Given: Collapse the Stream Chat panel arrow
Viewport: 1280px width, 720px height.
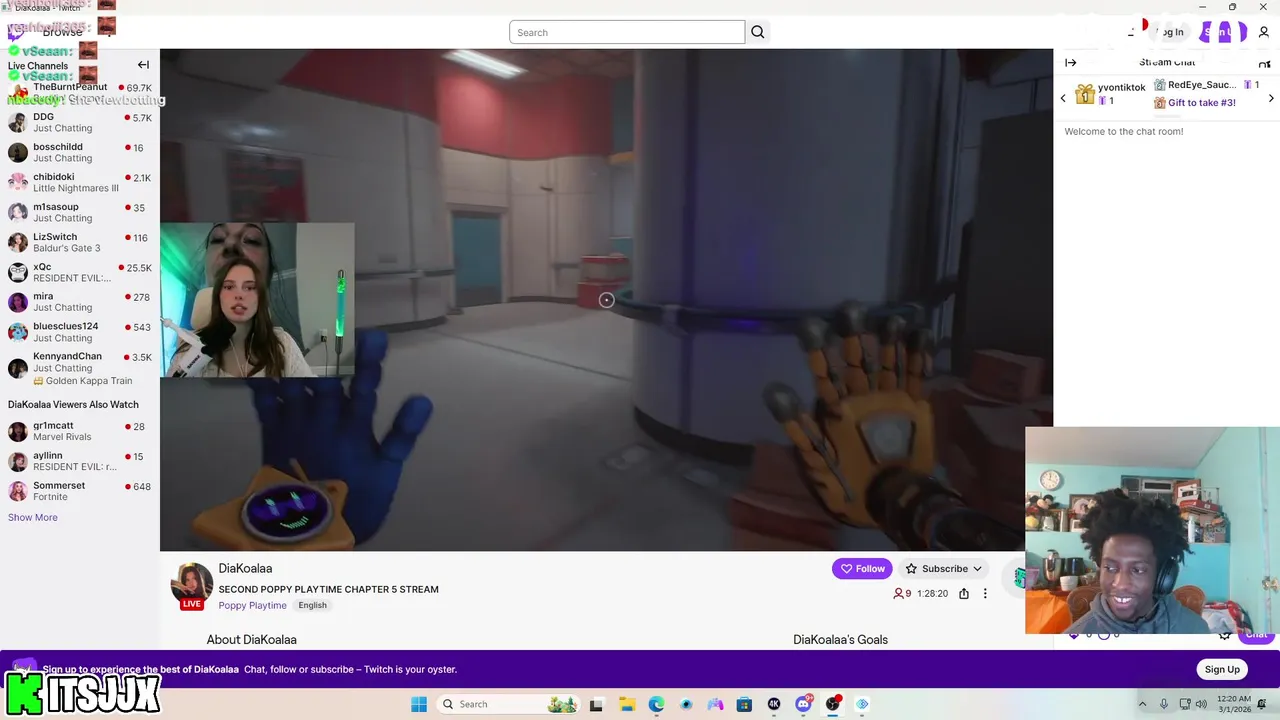Looking at the screenshot, I should pyautogui.click(x=1071, y=62).
